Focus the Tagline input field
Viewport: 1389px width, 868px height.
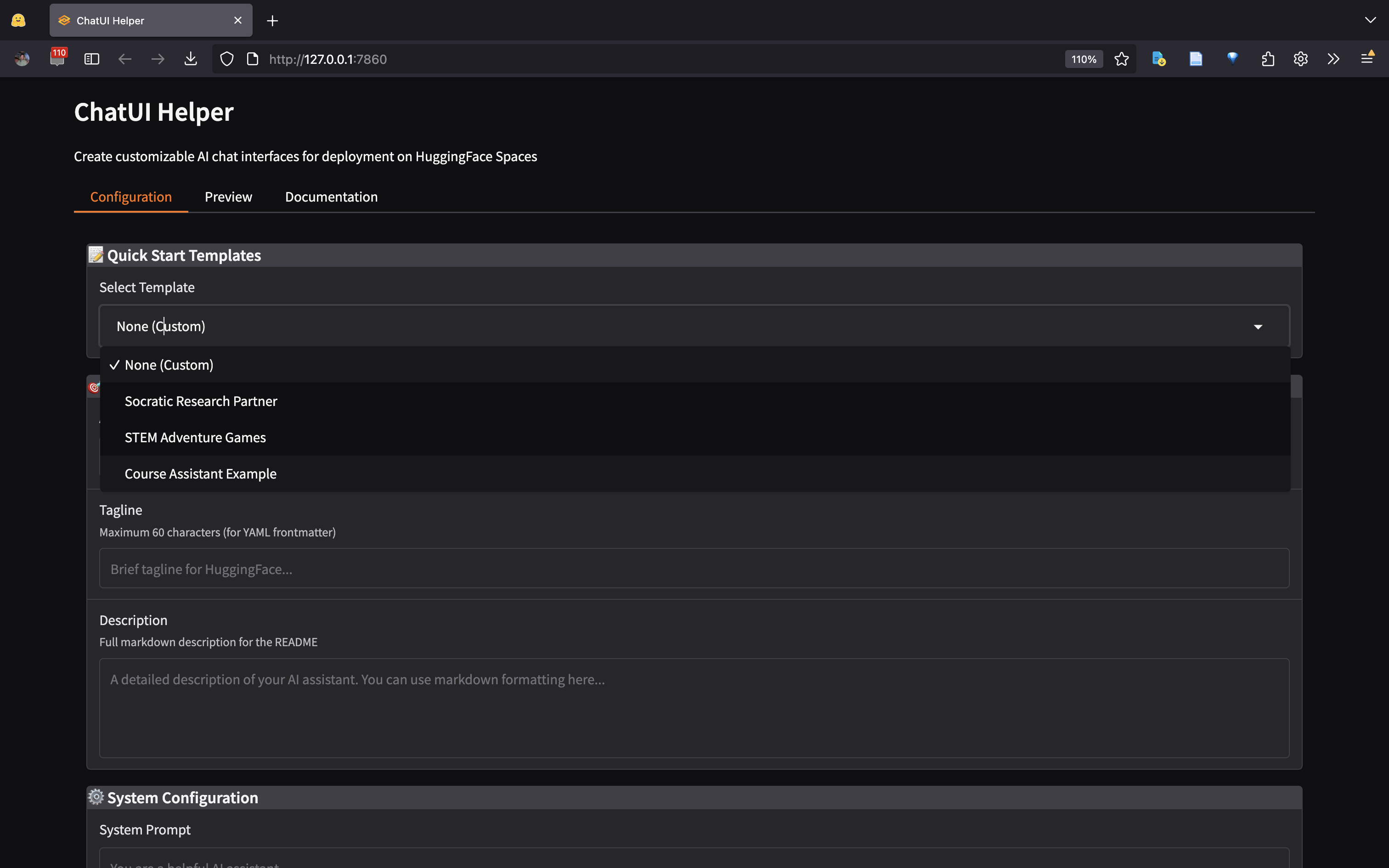click(694, 569)
